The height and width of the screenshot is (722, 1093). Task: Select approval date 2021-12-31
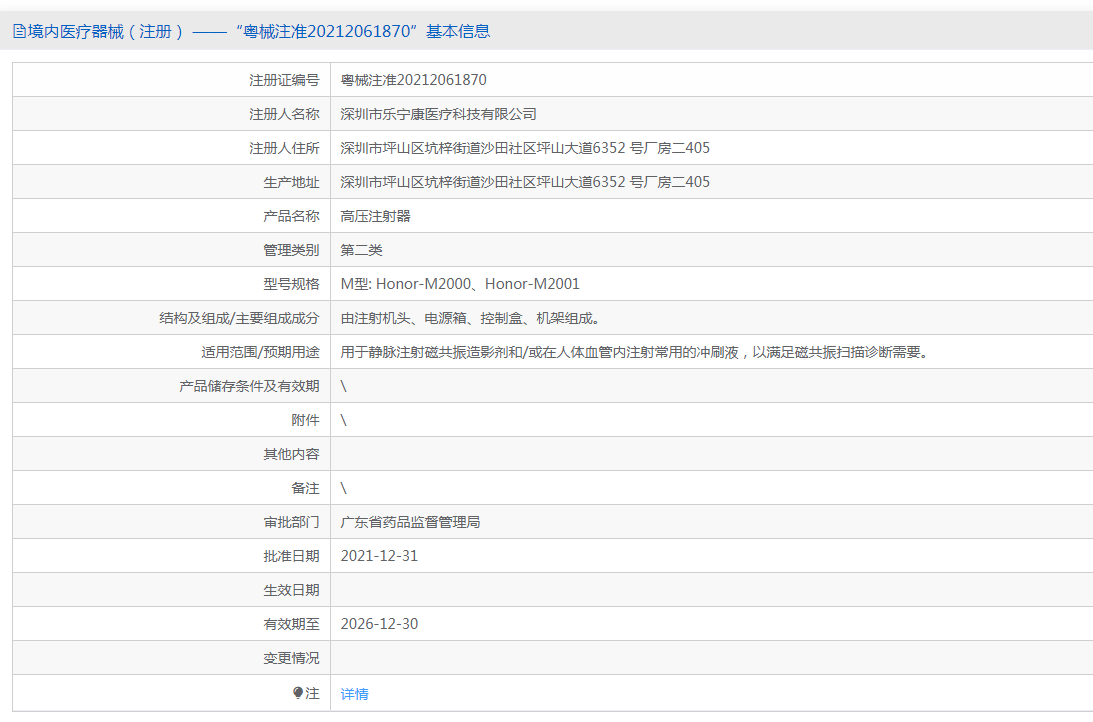pos(379,556)
